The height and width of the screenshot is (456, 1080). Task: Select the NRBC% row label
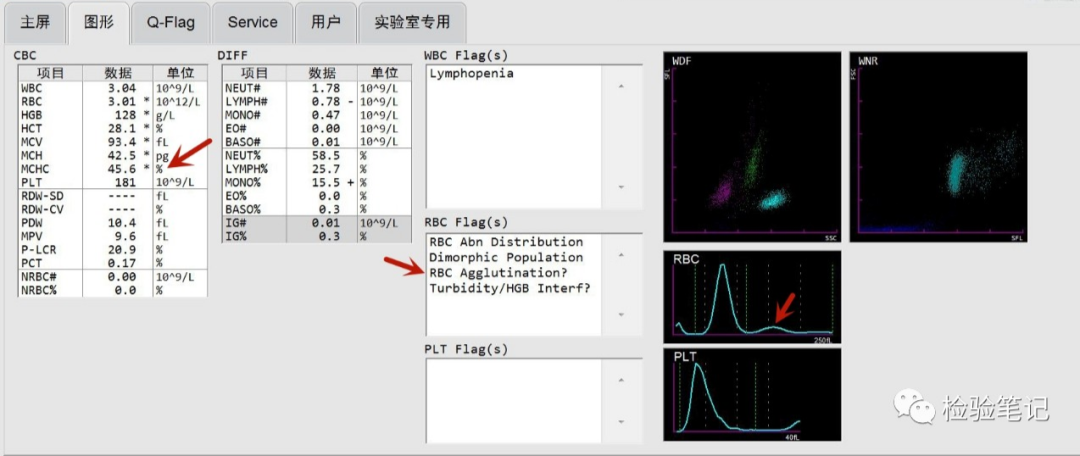pos(37,290)
